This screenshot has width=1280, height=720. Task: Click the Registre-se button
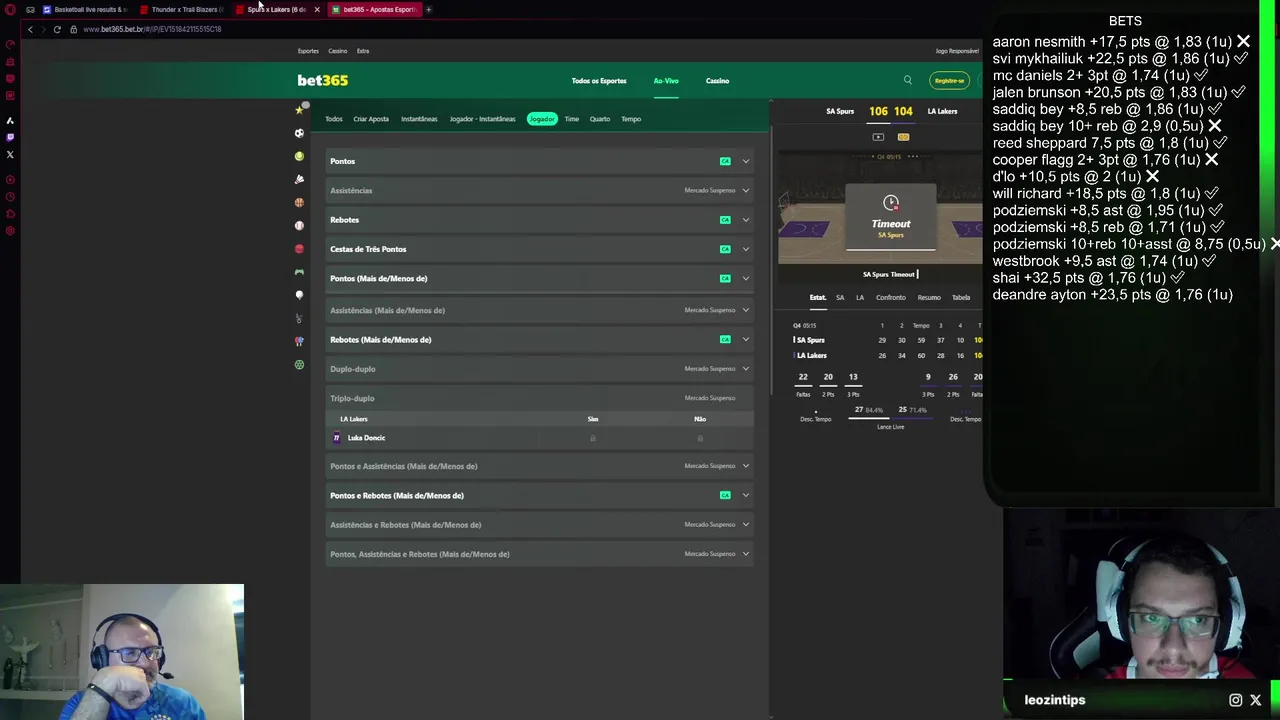pyautogui.click(x=949, y=81)
